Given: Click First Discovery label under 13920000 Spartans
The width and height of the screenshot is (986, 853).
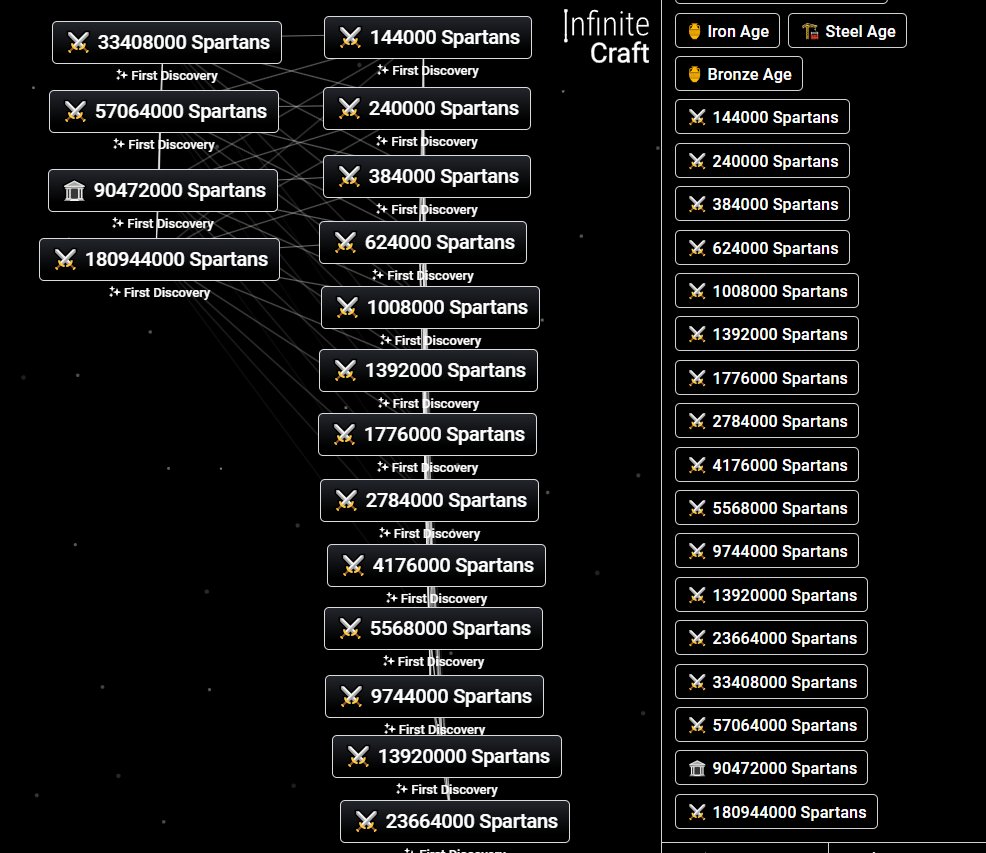Looking at the screenshot, I should coord(446,789).
